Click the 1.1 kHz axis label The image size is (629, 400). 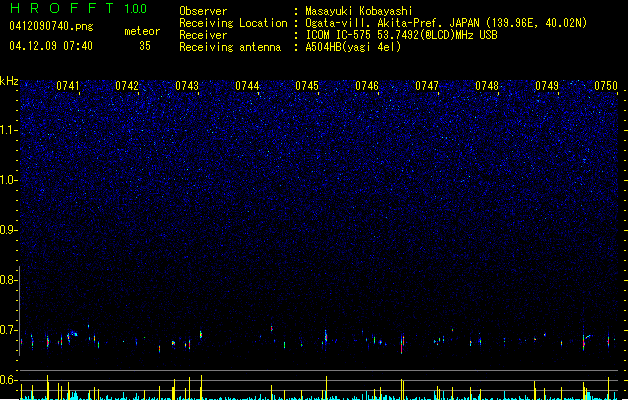coord(9,130)
